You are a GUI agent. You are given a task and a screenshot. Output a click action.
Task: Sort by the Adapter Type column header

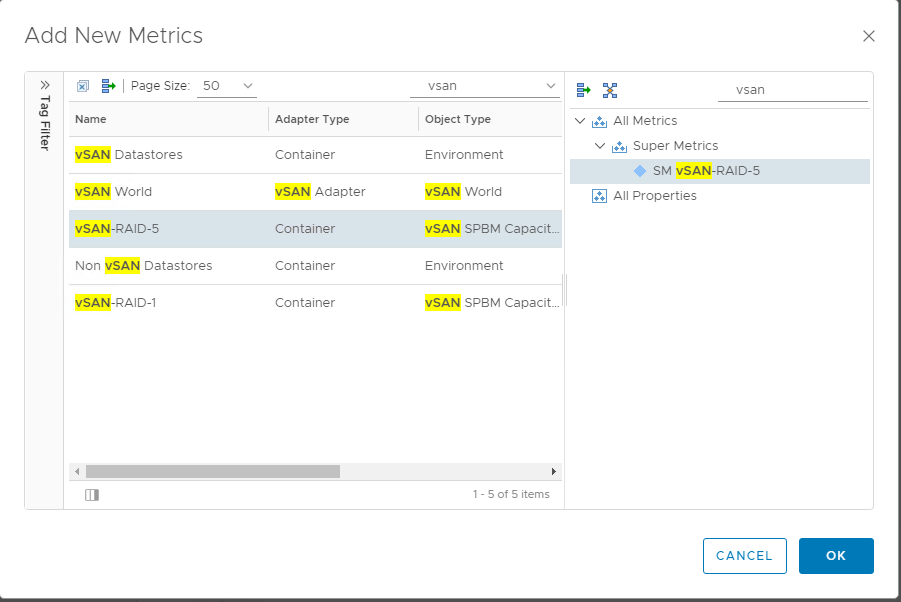pos(312,119)
